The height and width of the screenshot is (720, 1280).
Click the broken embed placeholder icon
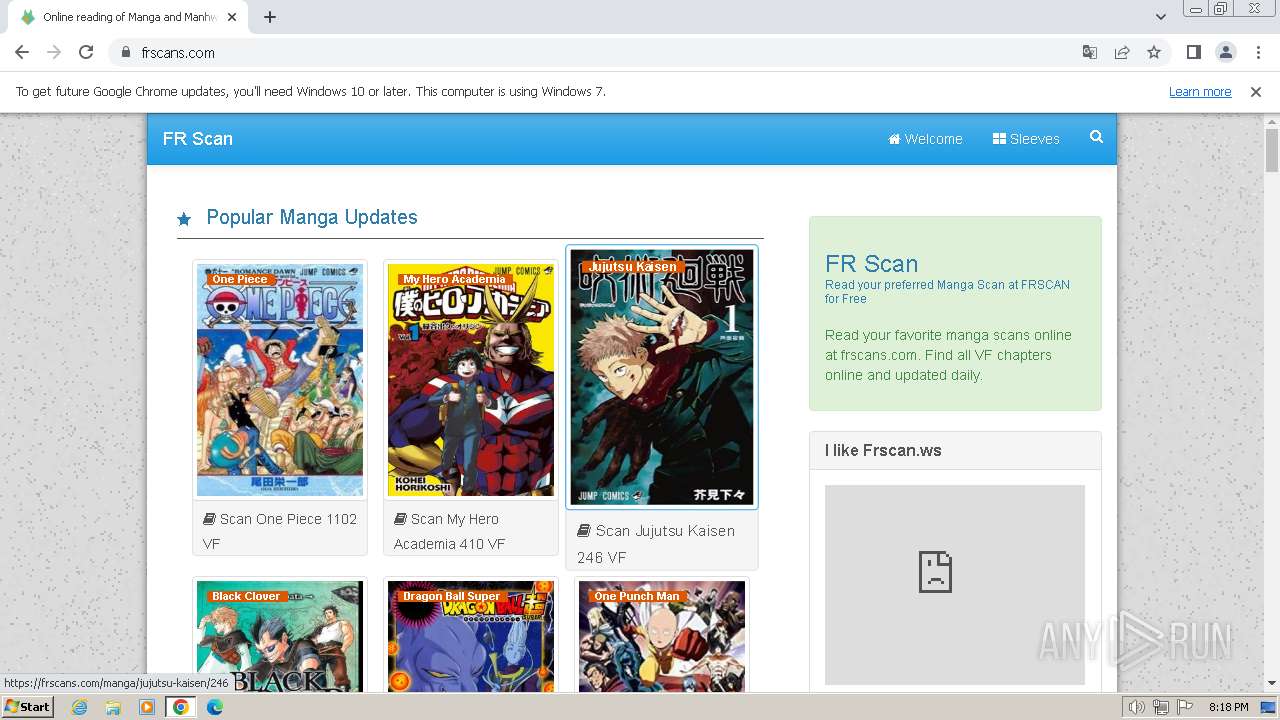click(x=935, y=572)
